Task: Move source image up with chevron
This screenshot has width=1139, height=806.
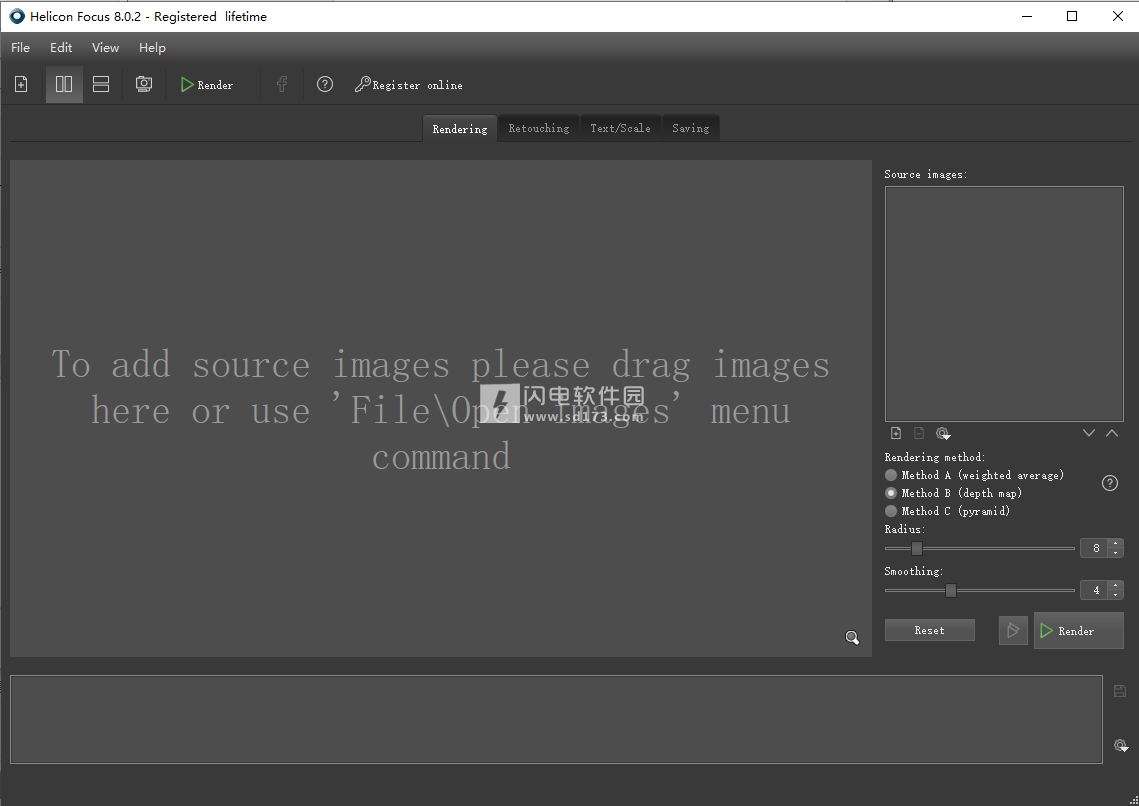Action: 1112,433
